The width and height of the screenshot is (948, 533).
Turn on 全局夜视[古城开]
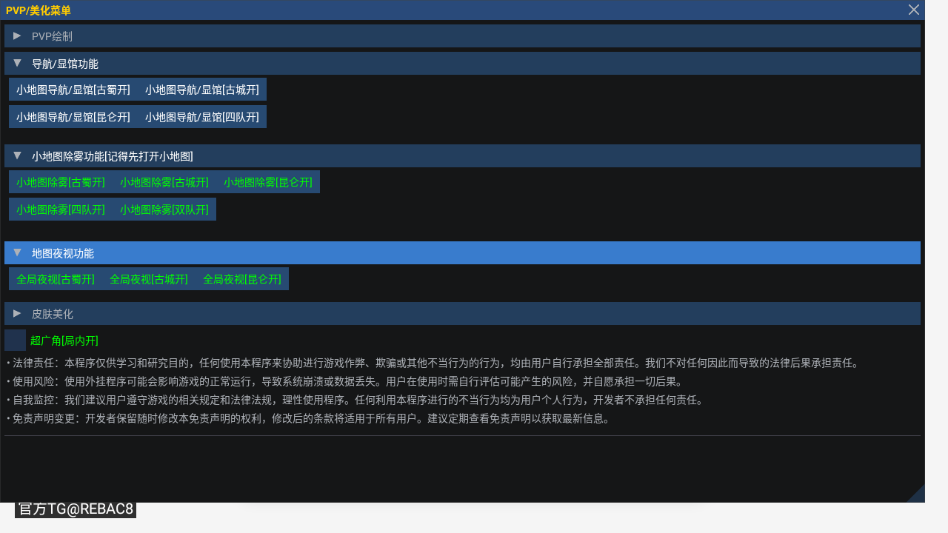click(x=148, y=279)
